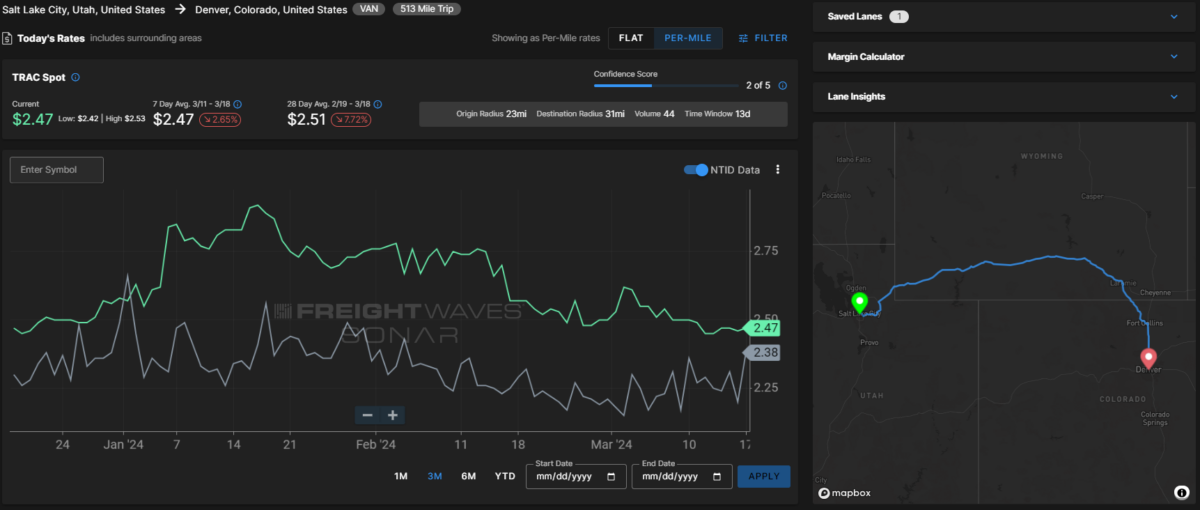Select the 3M time range
This screenshot has width=1200, height=510.
click(x=435, y=476)
